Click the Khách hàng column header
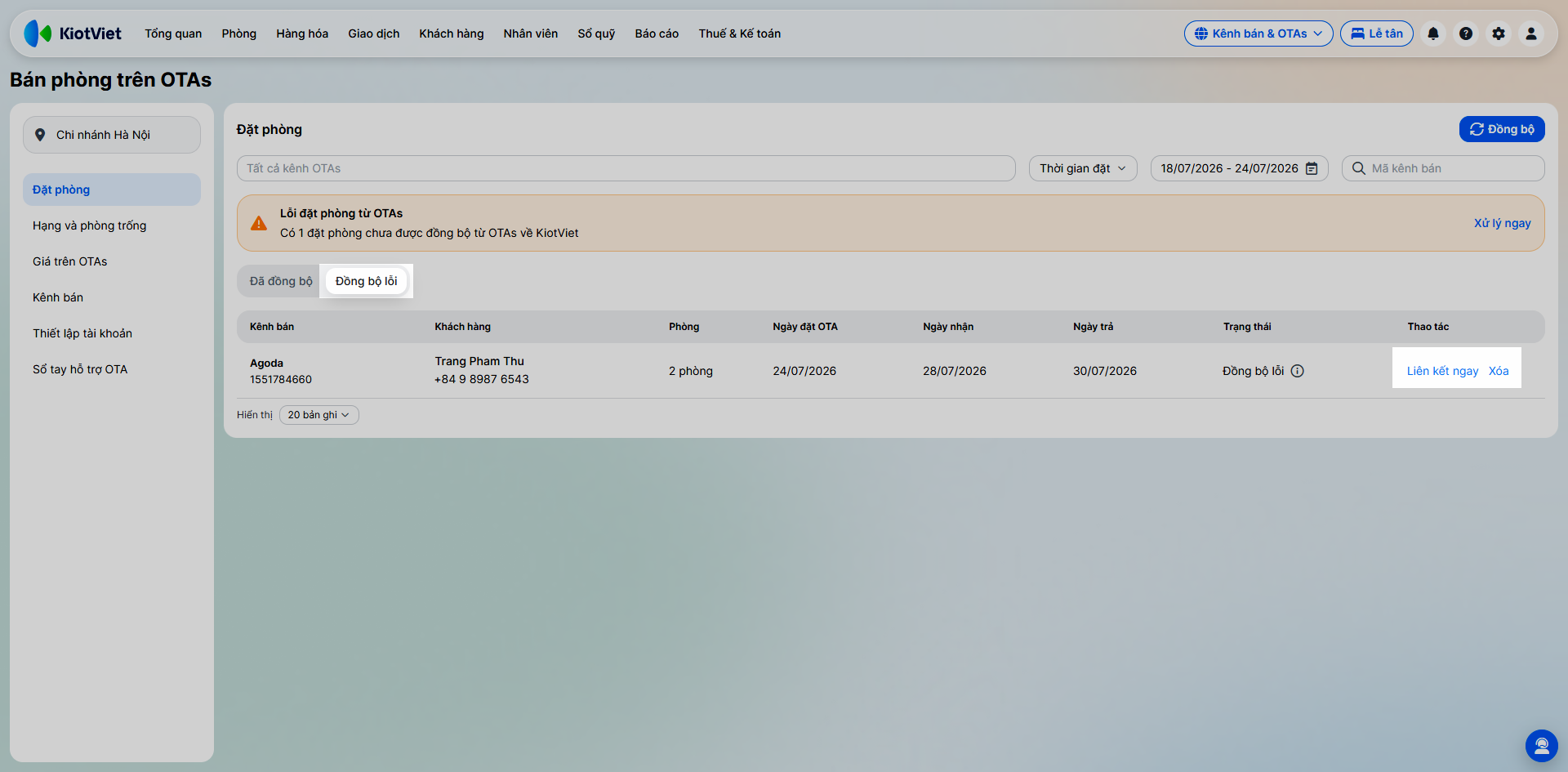This screenshot has width=1568, height=772. (462, 327)
